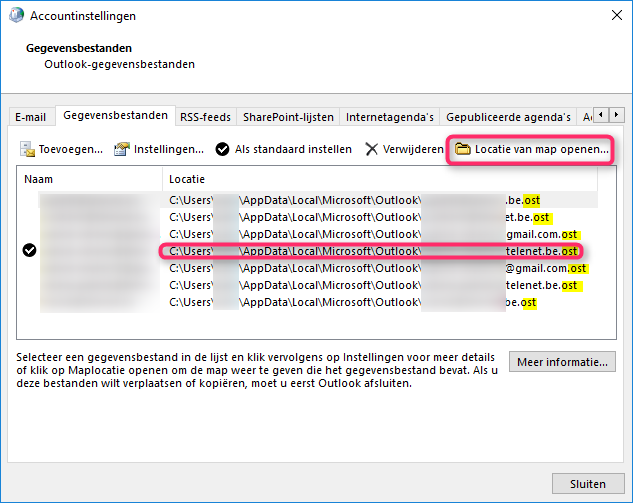Image resolution: width=633 pixels, height=503 pixels.
Task: Select the Gegevensbestanden tab
Action: click(115, 115)
